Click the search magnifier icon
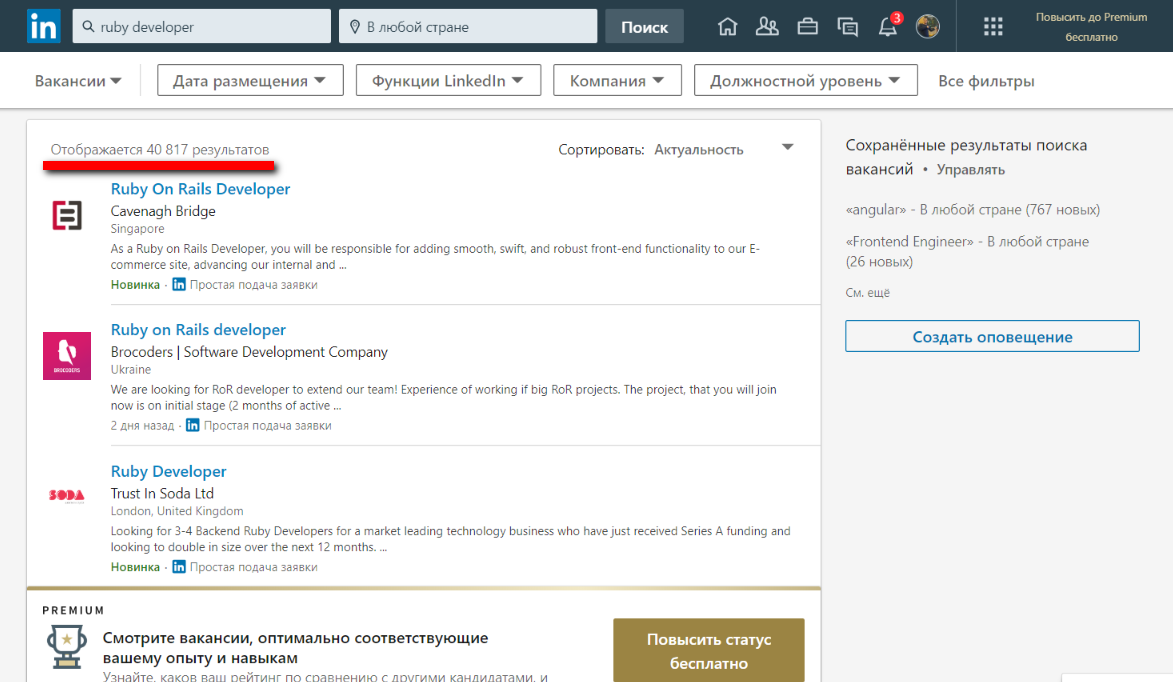The height and width of the screenshot is (682, 1173). coord(88,27)
